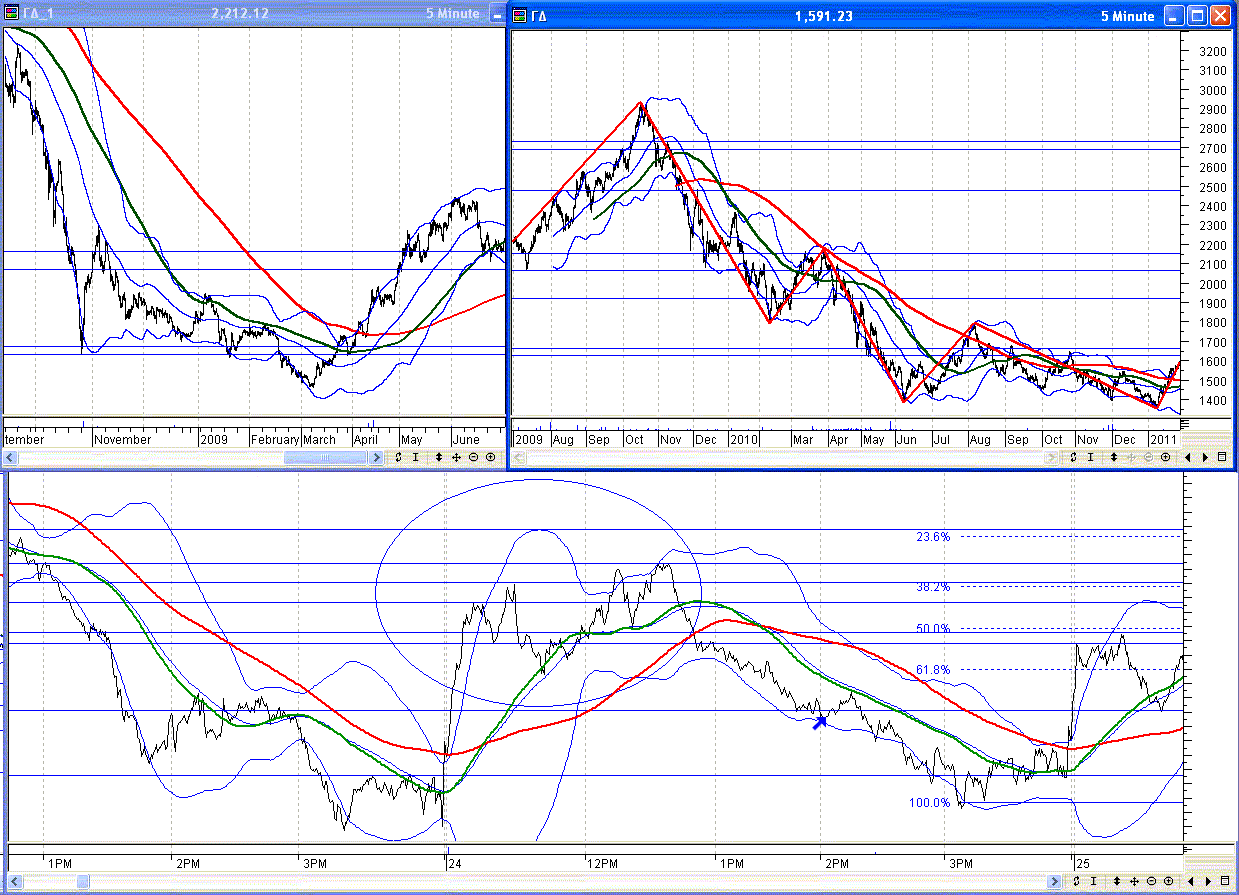Screen dimensions: 1239x895
Task: Click the refresh arrows icon in ΓΔ_1 chart
Action: pyautogui.click(x=398, y=457)
